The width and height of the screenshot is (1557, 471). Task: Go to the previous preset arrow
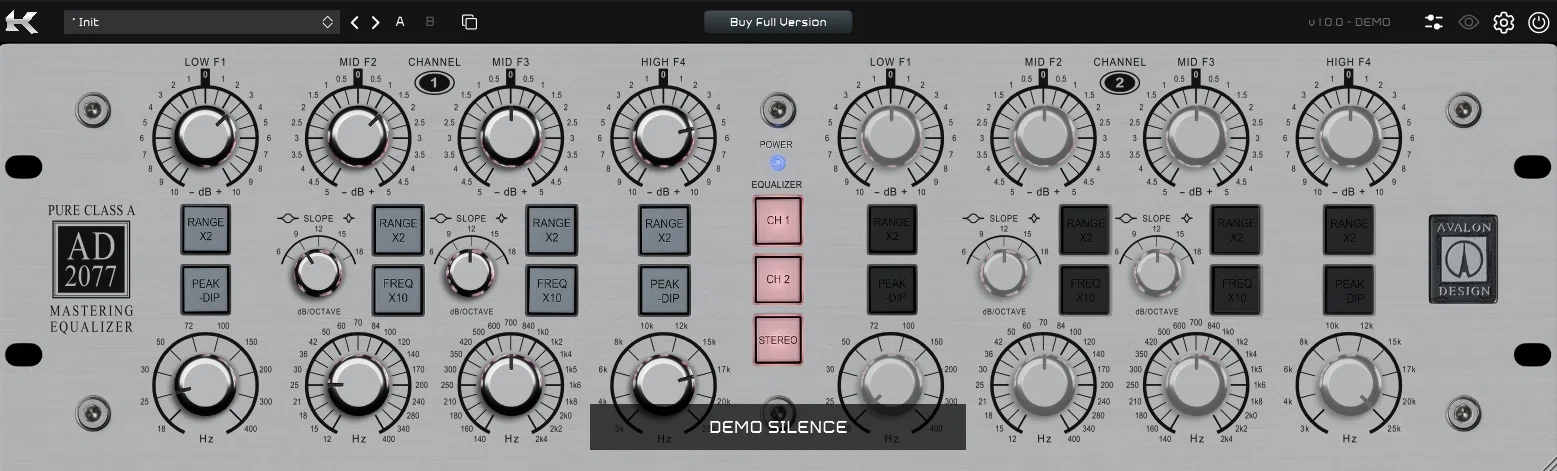click(355, 22)
